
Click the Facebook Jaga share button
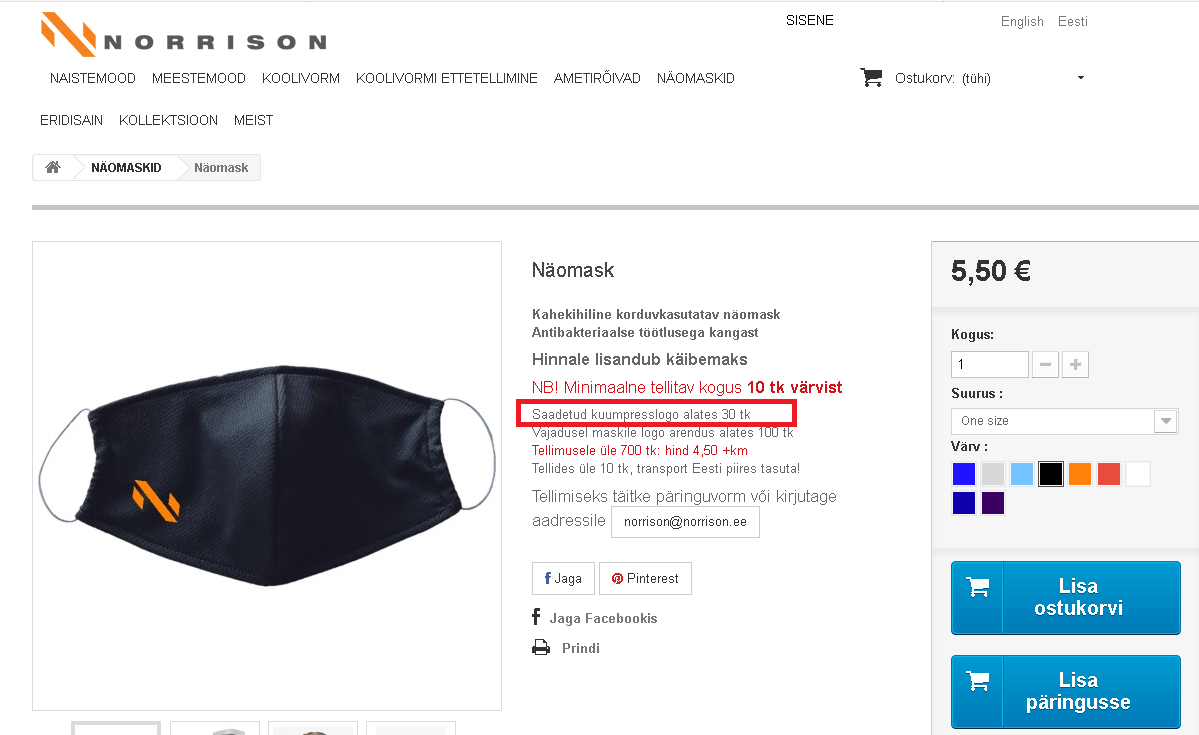[x=563, y=578]
